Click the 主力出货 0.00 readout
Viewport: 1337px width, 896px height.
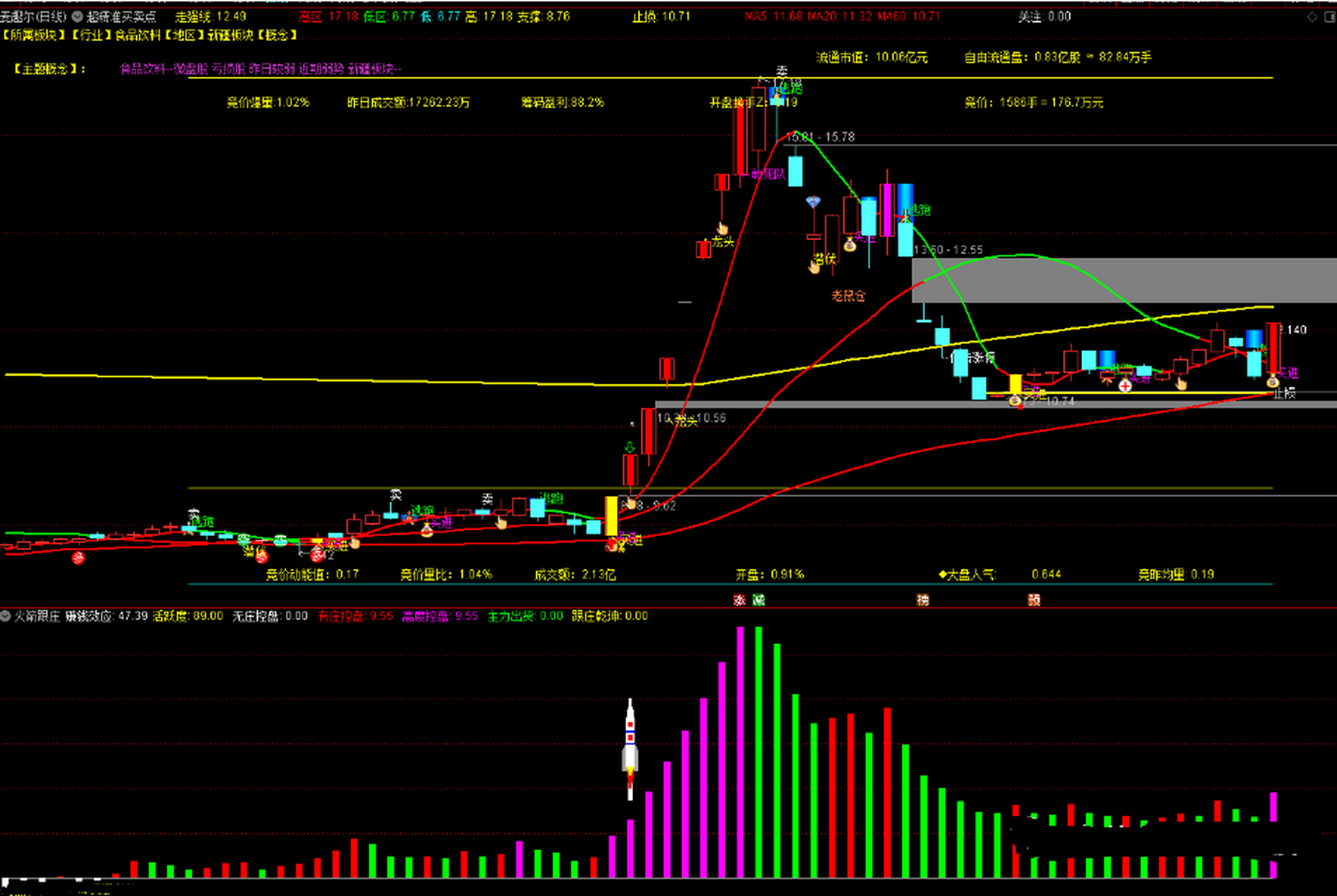click(525, 616)
